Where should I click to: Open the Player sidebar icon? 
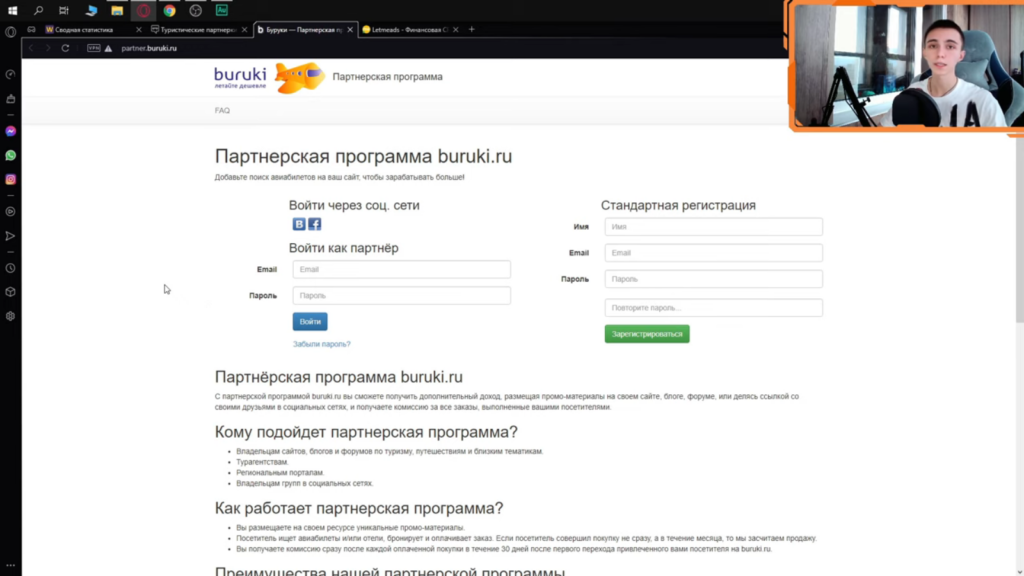(x=10, y=212)
